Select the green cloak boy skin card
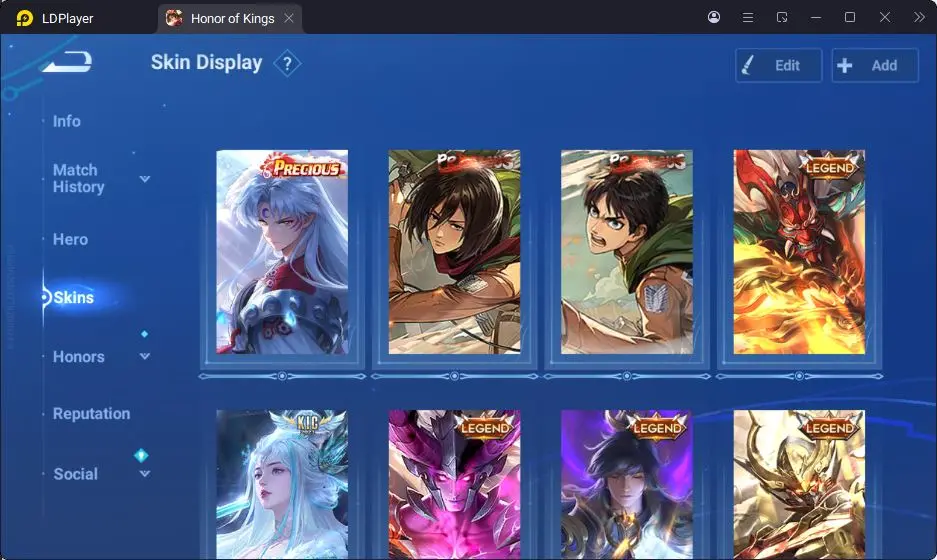Image resolution: width=937 pixels, height=560 pixels. point(627,252)
